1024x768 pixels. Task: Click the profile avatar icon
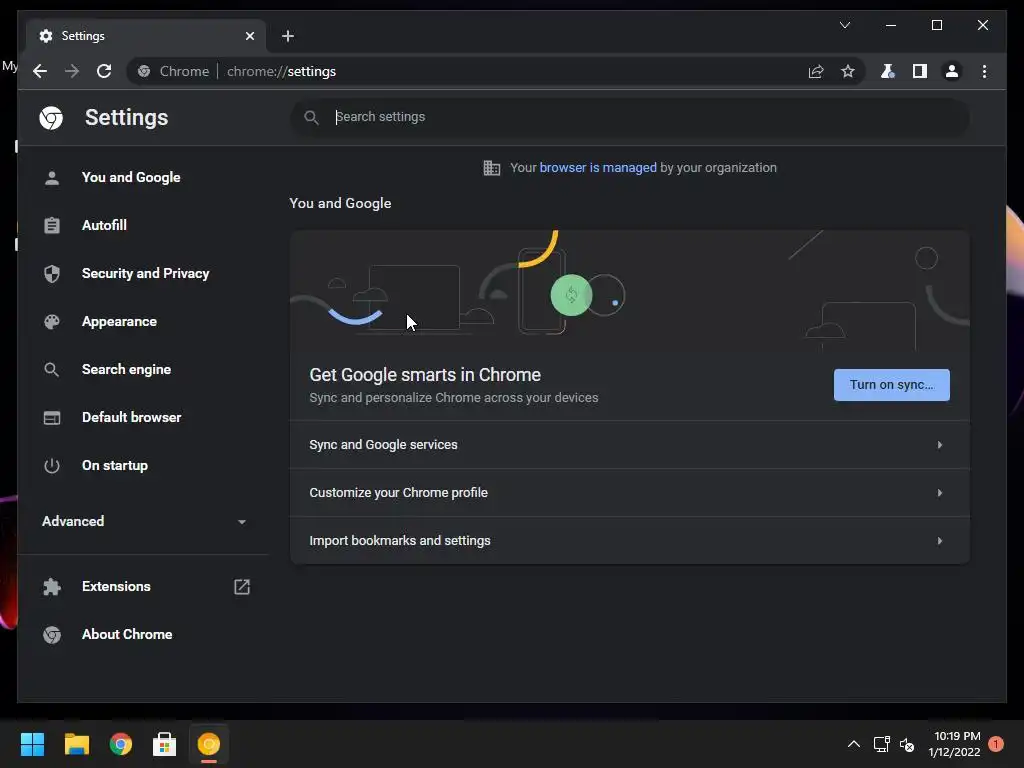(x=952, y=71)
